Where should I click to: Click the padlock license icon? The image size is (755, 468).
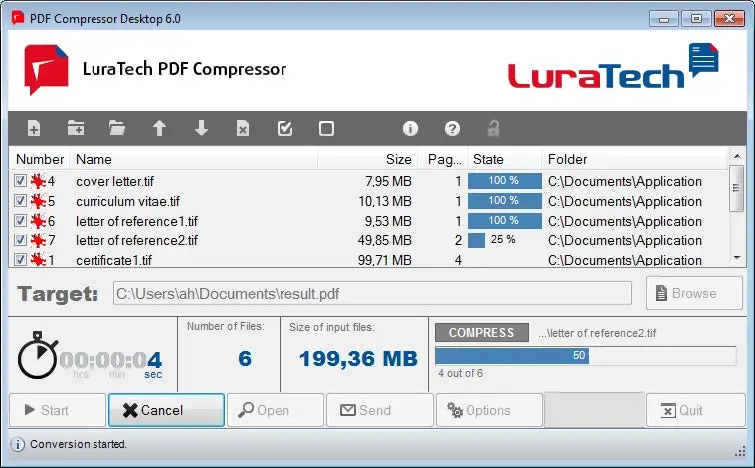tap(493, 129)
